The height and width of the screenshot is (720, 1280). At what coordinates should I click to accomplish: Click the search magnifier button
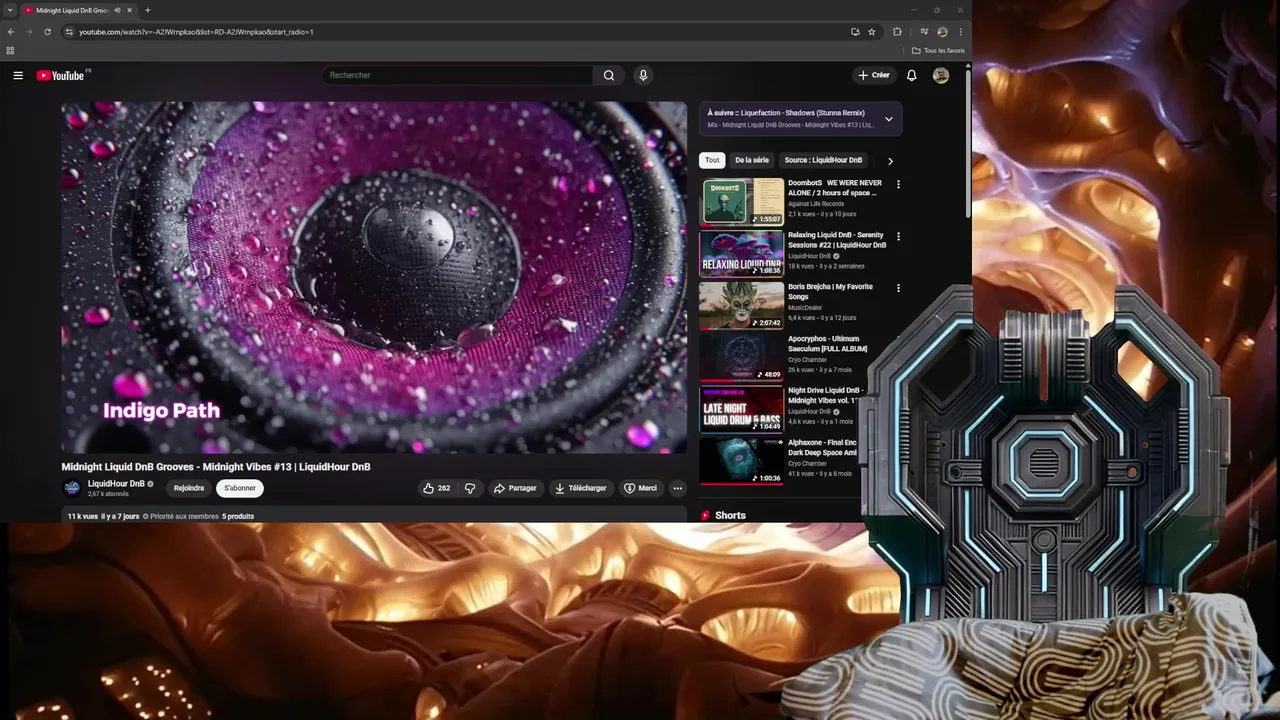coord(609,75)
